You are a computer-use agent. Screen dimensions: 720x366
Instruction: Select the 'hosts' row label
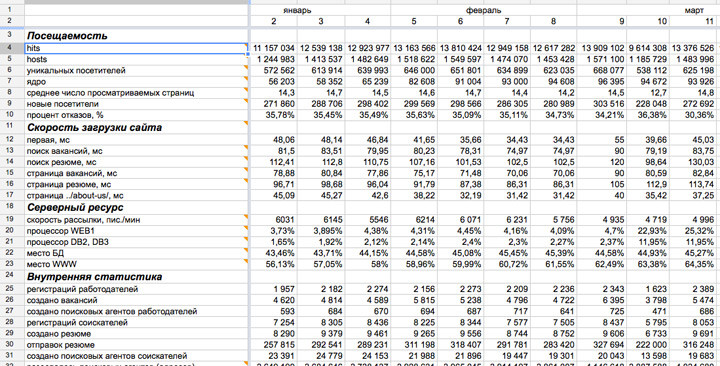coord(136,59)
